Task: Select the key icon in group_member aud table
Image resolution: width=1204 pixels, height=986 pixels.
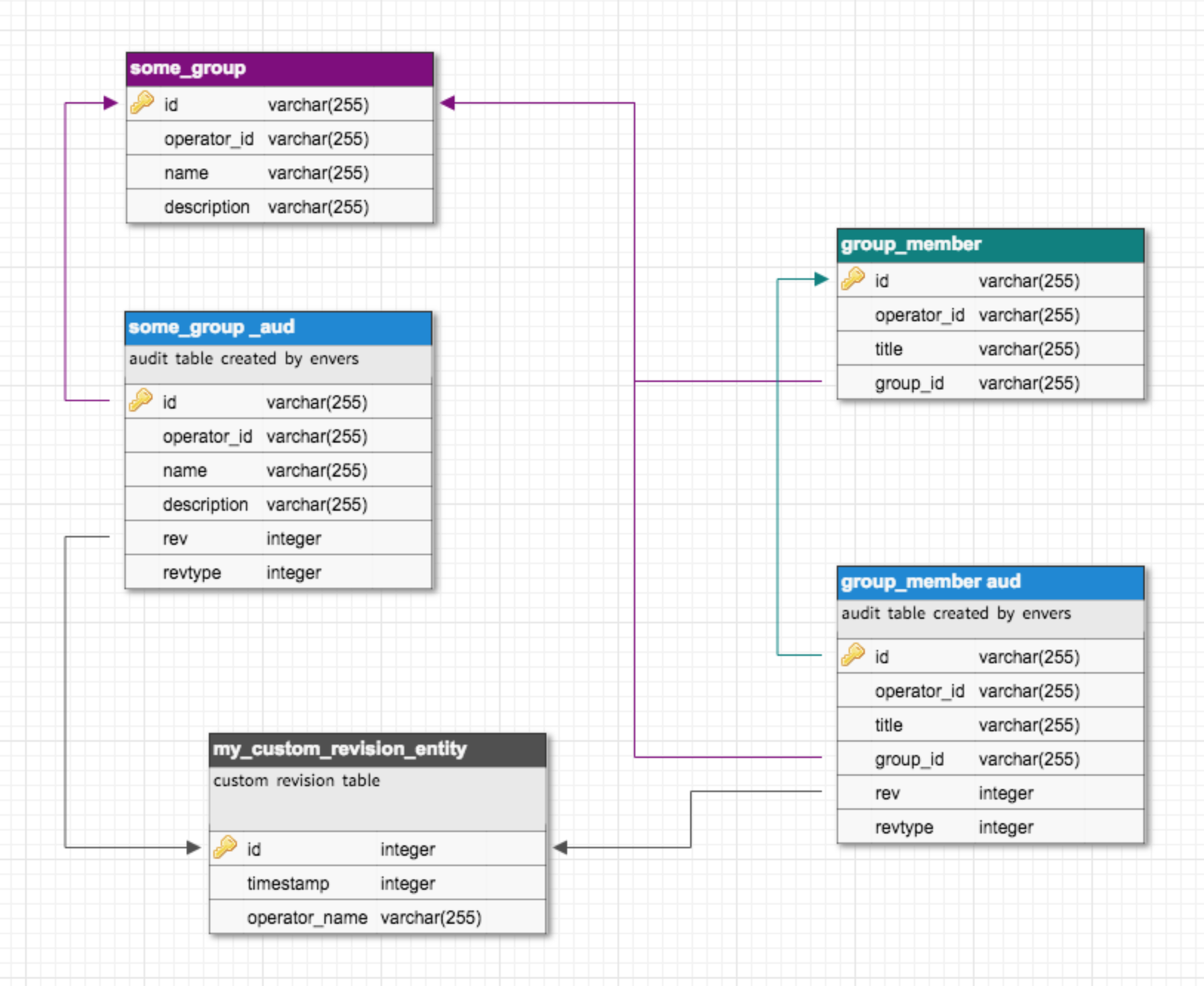Action: point(853,655)
